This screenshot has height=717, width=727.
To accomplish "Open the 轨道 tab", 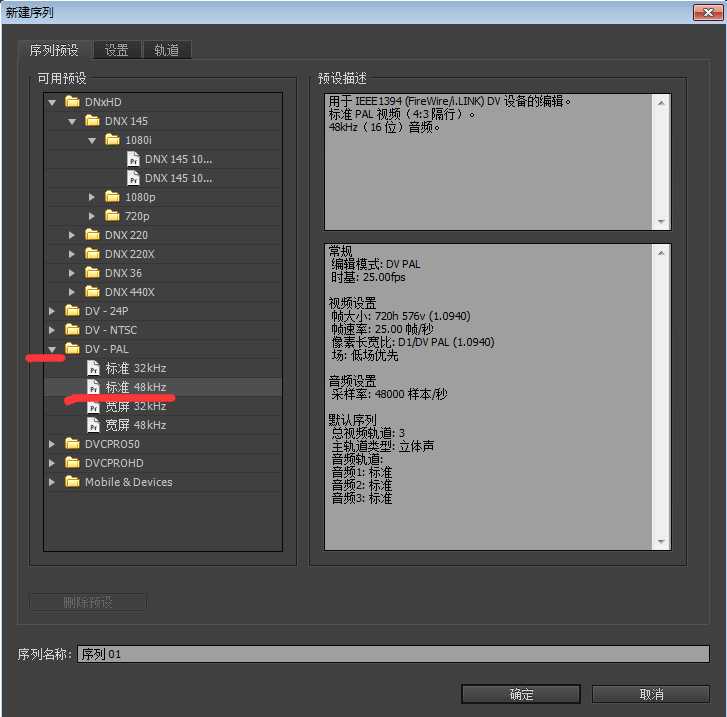I will point(166,50).
